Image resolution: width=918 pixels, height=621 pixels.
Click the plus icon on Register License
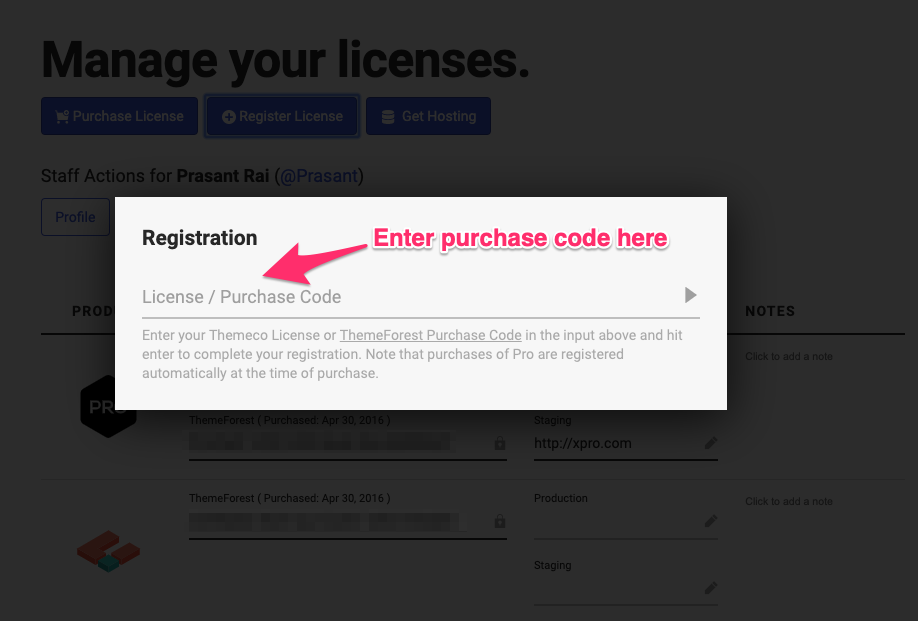pyautogui.click(x=229, y=117)
